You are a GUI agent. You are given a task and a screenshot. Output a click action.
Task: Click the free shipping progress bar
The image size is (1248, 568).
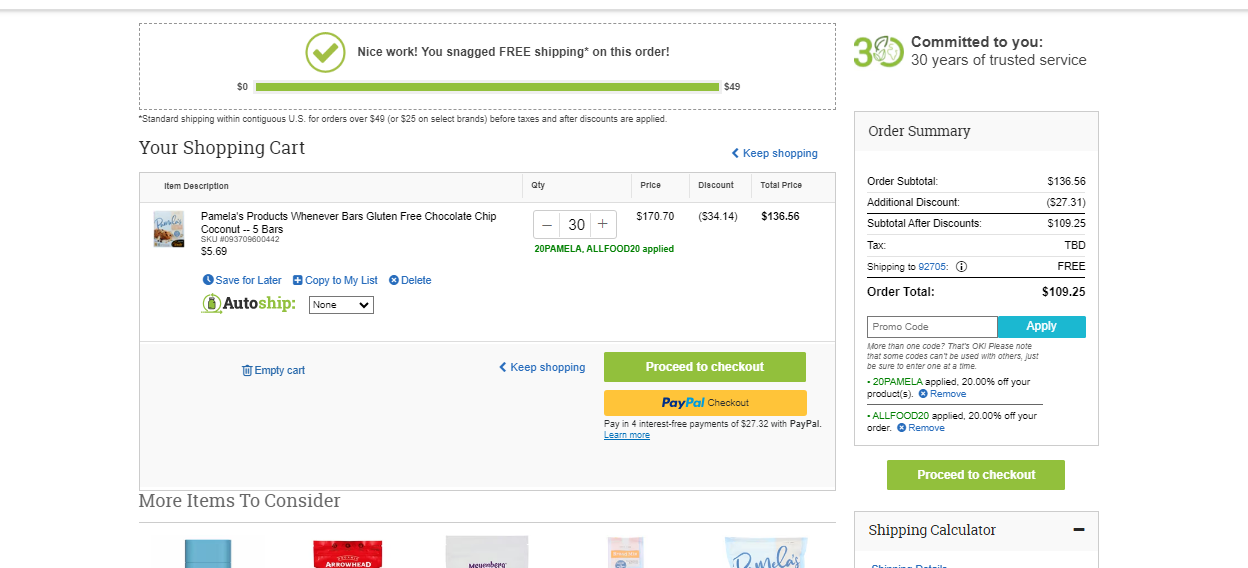click(x=487, y=87)
